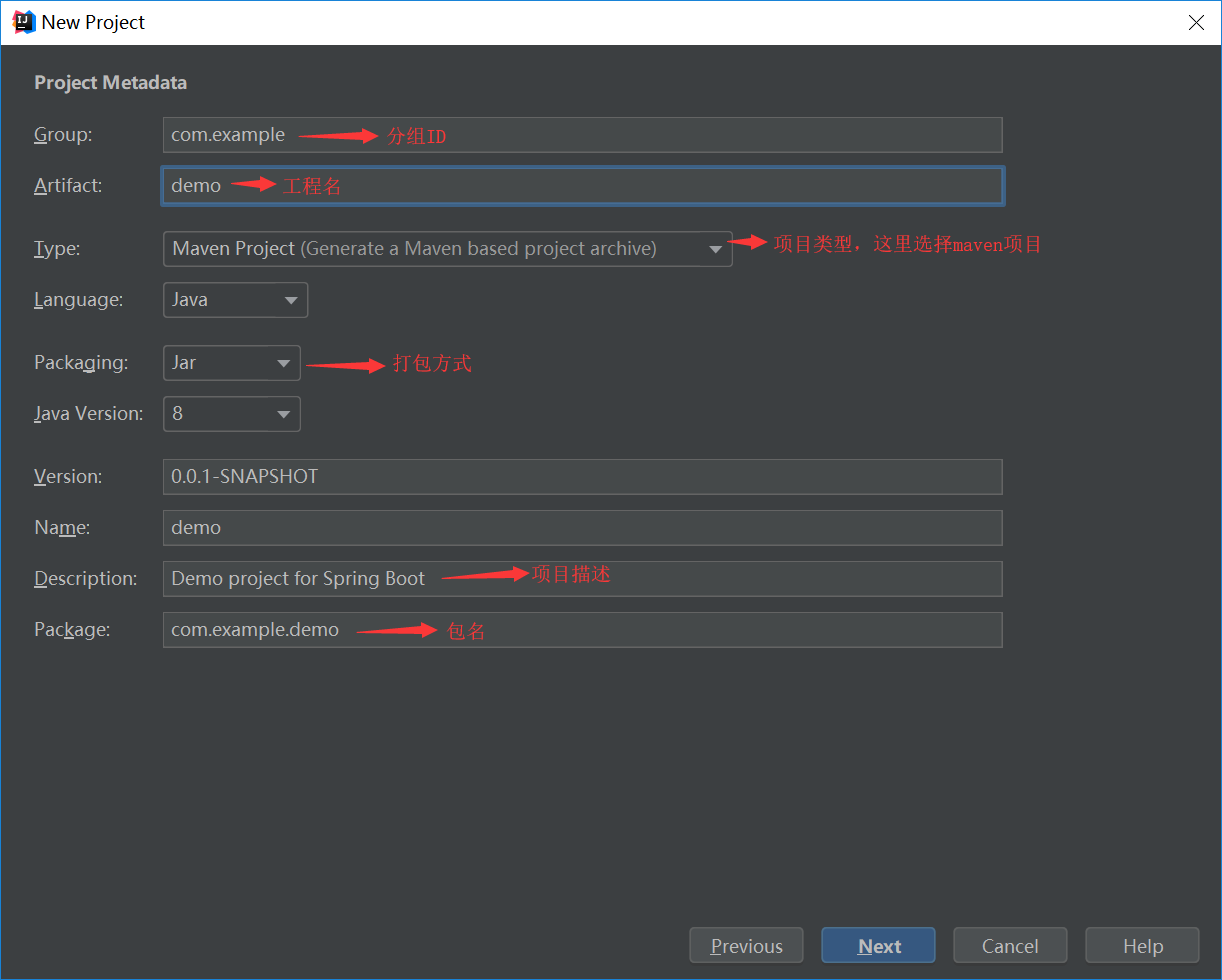The image size is (1222, 980).
Task: Open the Type dropdown for Maven Project
Action: (x=447, y=249)
